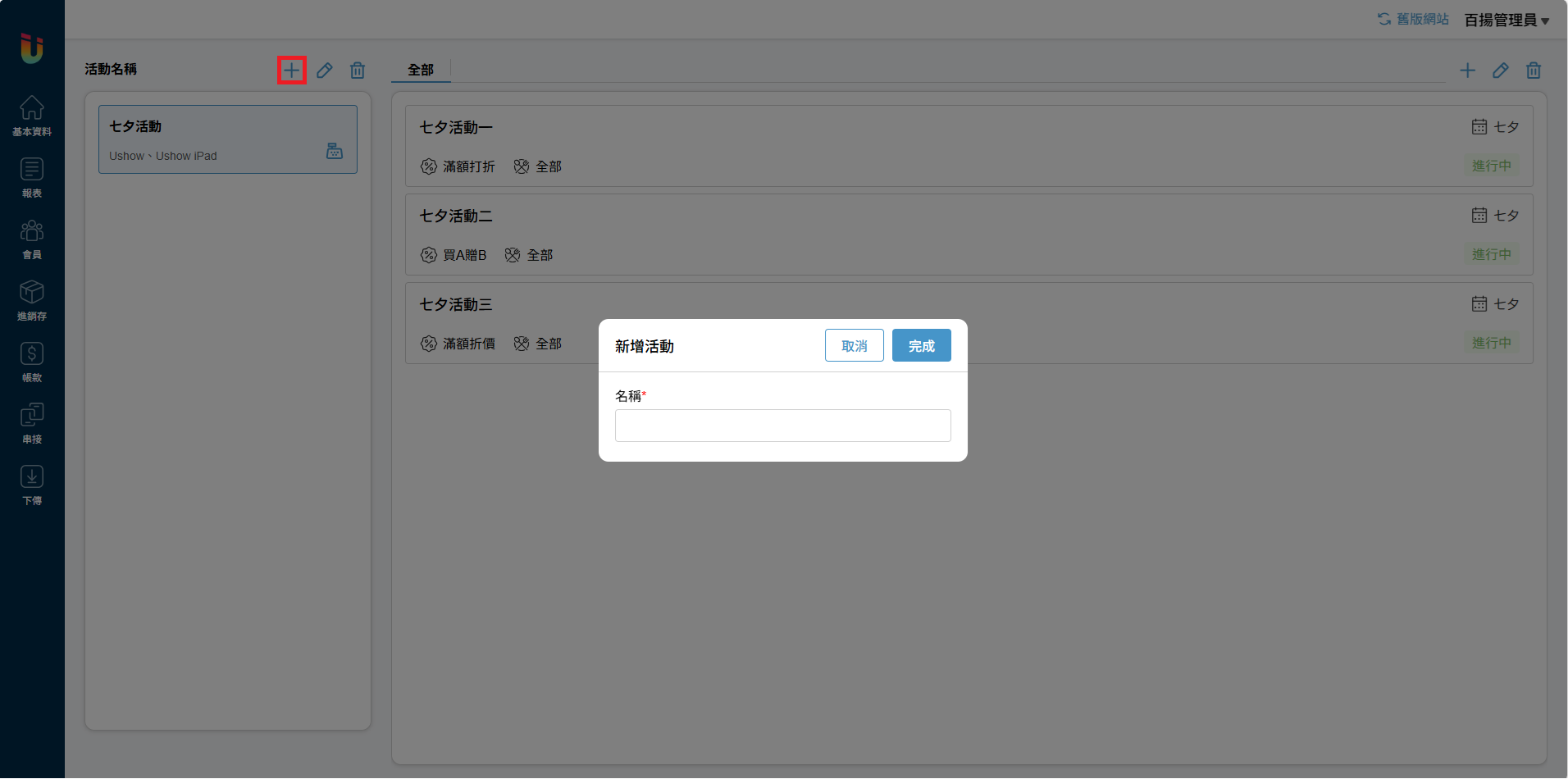Image resolution: width=1568 pixels, height=779 pixels.
Task: Select the 七夕活動 card in list
Action: pyautogui.click(x=227, y=139)
